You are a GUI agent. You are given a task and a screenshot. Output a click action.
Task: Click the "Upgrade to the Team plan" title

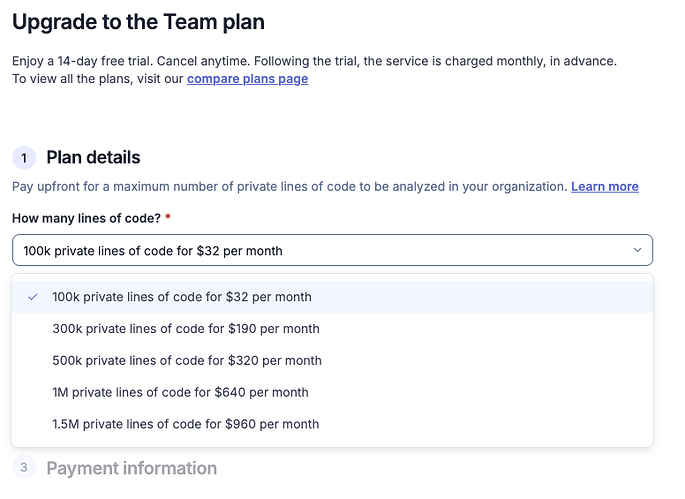[x=138, y=21]
